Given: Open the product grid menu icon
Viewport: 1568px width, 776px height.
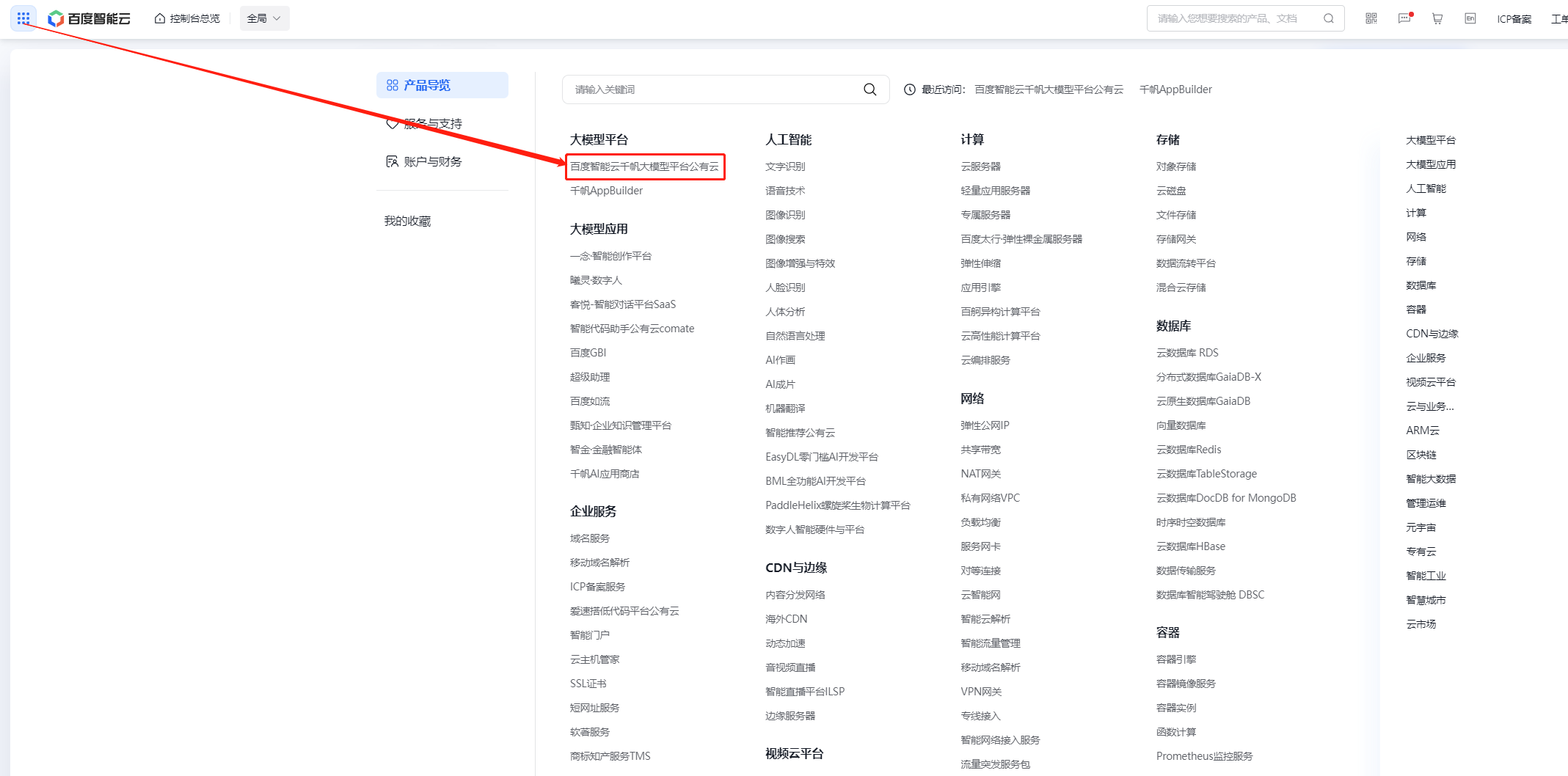Looking at the screenshot, I should [x=23, y=18].
